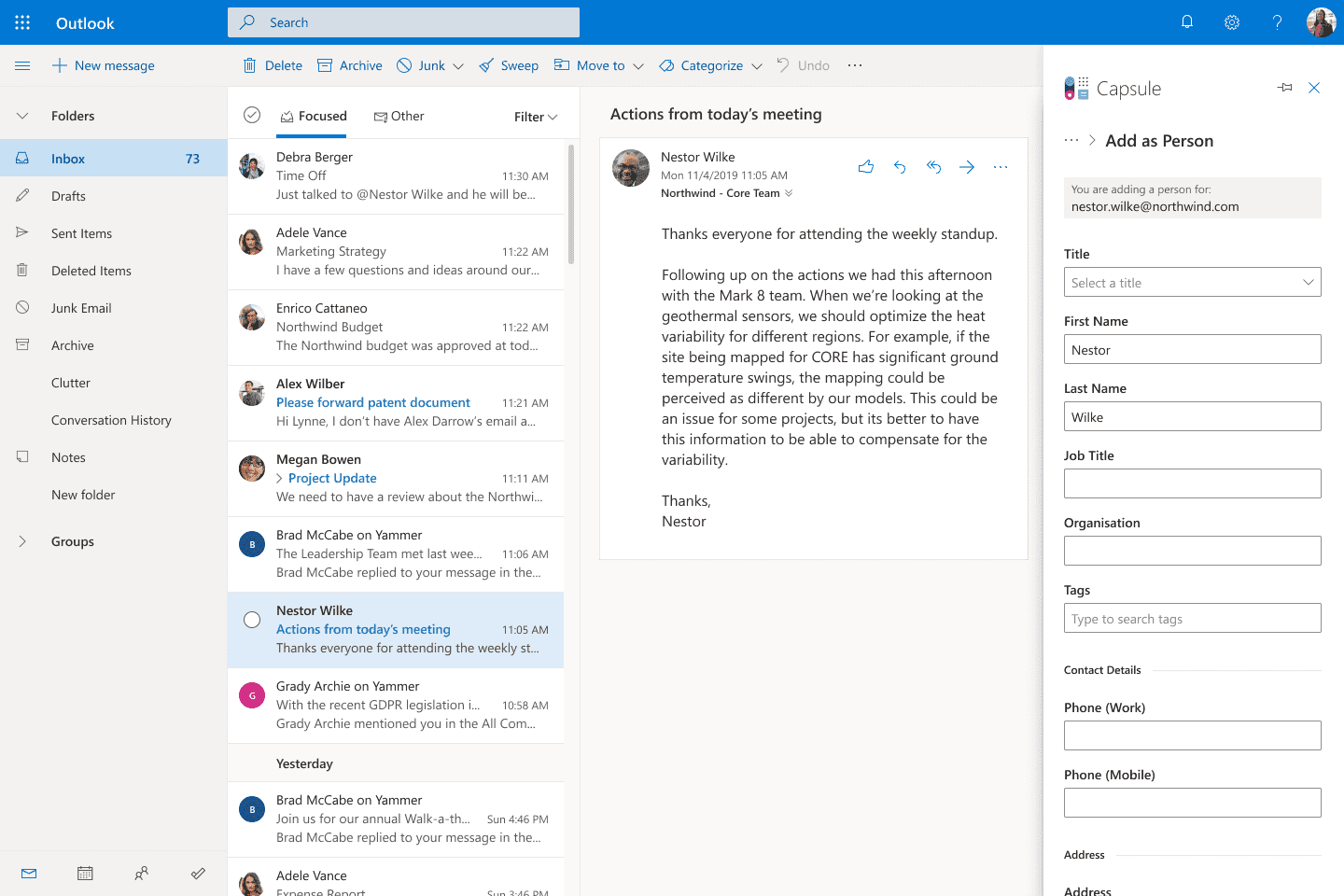
Task: Pin the Capsule panel open
Action: pos(1284,87)
